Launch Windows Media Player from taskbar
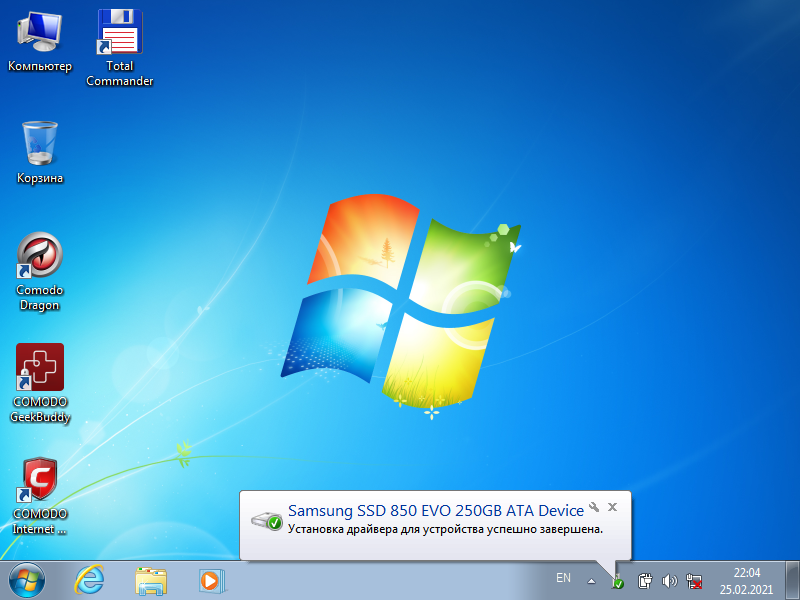 [x=212, y=581]
